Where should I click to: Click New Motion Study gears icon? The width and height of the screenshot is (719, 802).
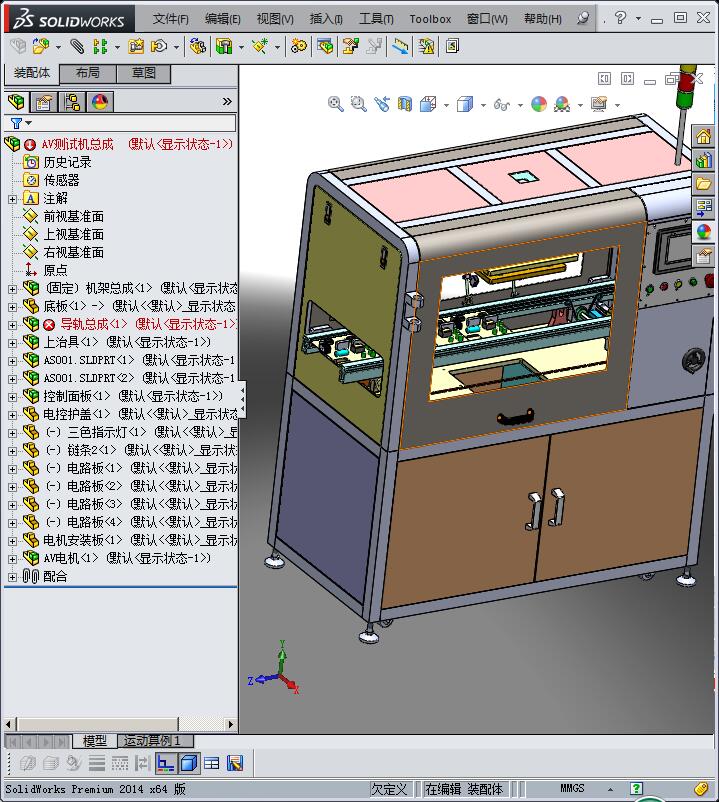pos(299,47)
